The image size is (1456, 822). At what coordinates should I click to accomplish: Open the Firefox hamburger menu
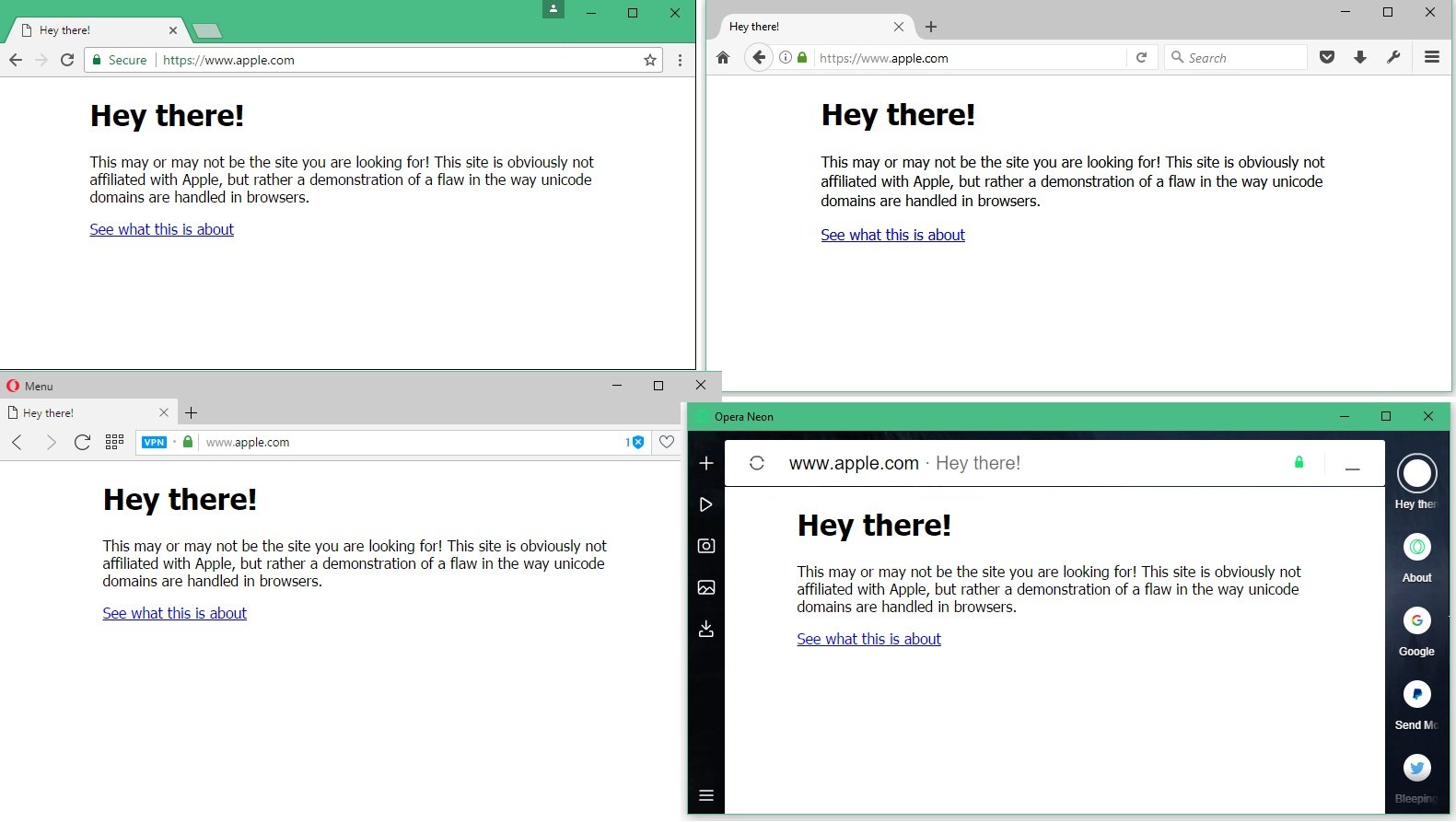coord(1432,57)
